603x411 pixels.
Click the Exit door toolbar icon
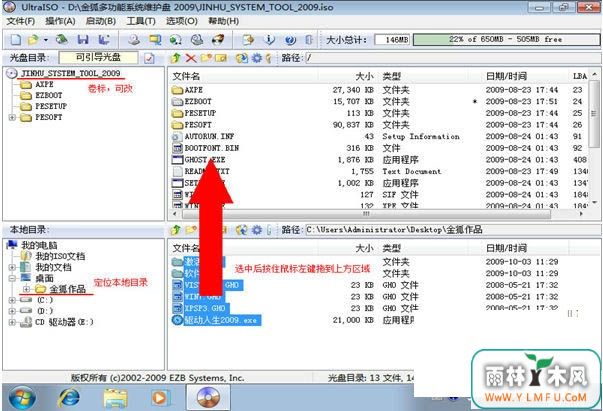[308, 39]
